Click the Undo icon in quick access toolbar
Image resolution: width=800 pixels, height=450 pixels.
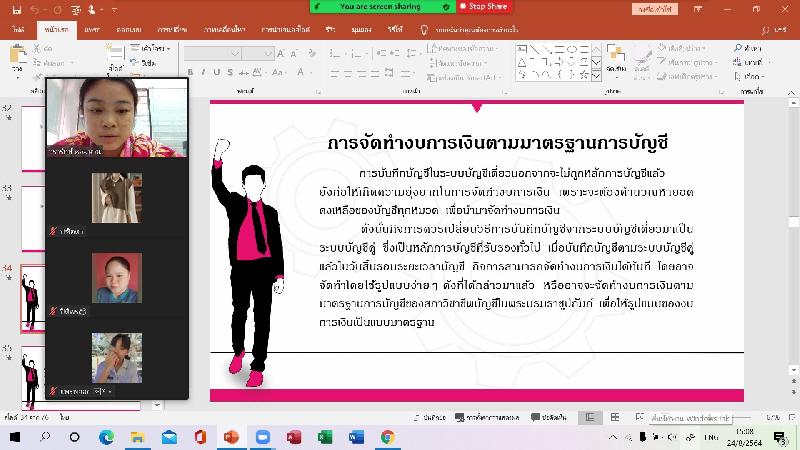pos(32,10)
